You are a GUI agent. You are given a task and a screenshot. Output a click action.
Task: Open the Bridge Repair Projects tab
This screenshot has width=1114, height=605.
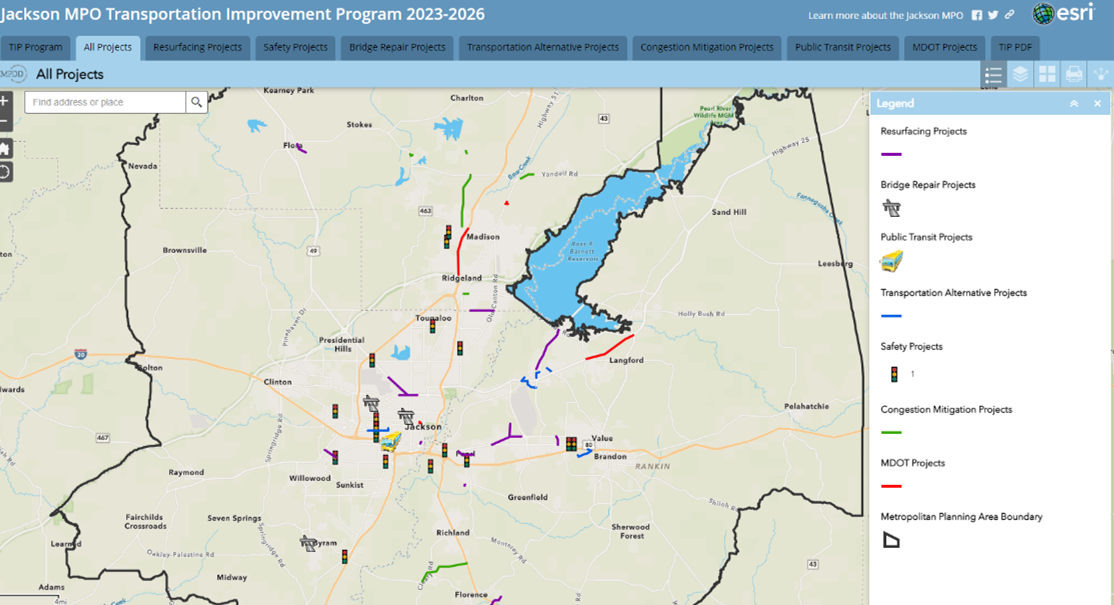pyautogui.click(x=397, y=48)
